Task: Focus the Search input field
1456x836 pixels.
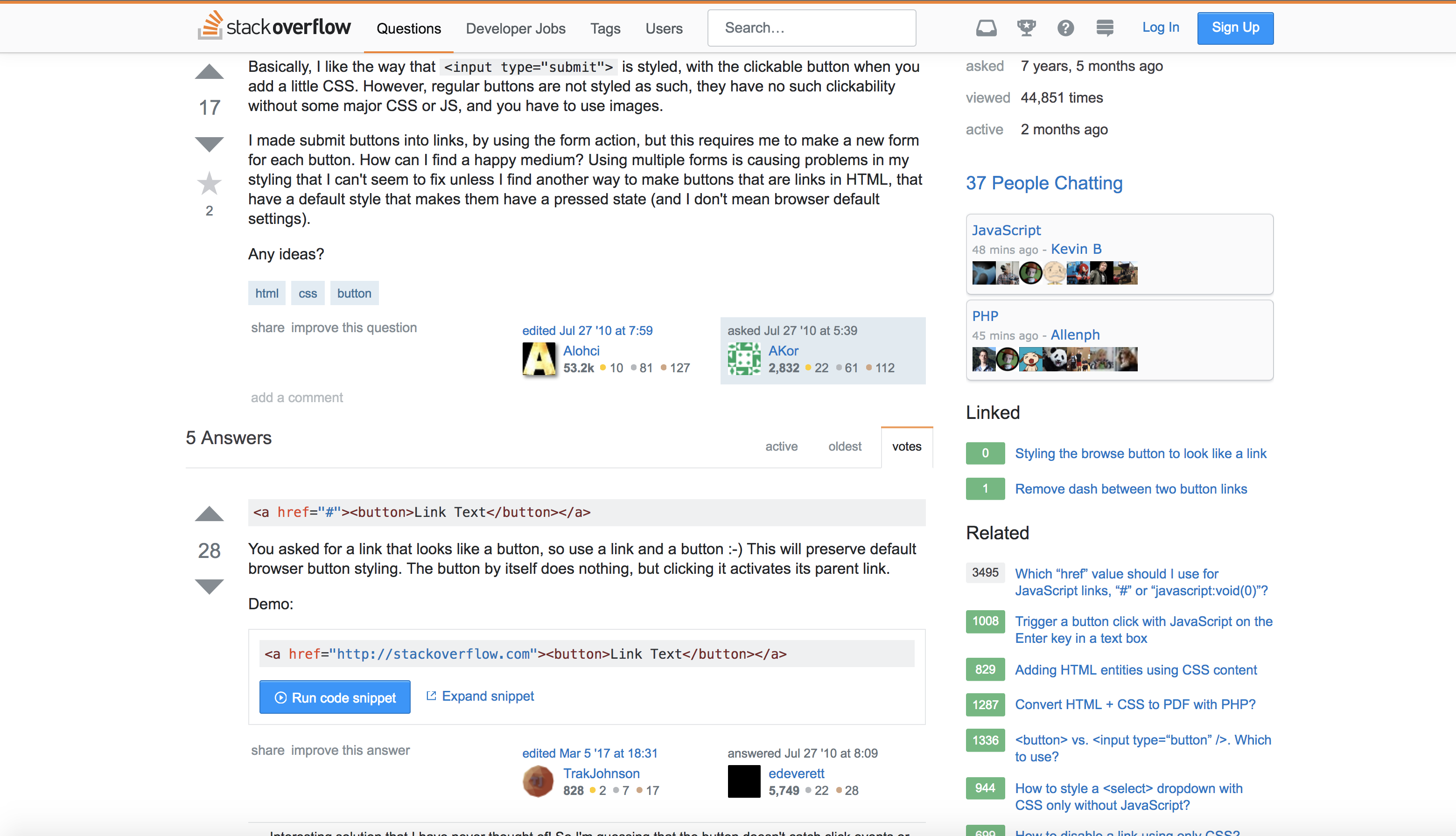Action: coord(811,28)
